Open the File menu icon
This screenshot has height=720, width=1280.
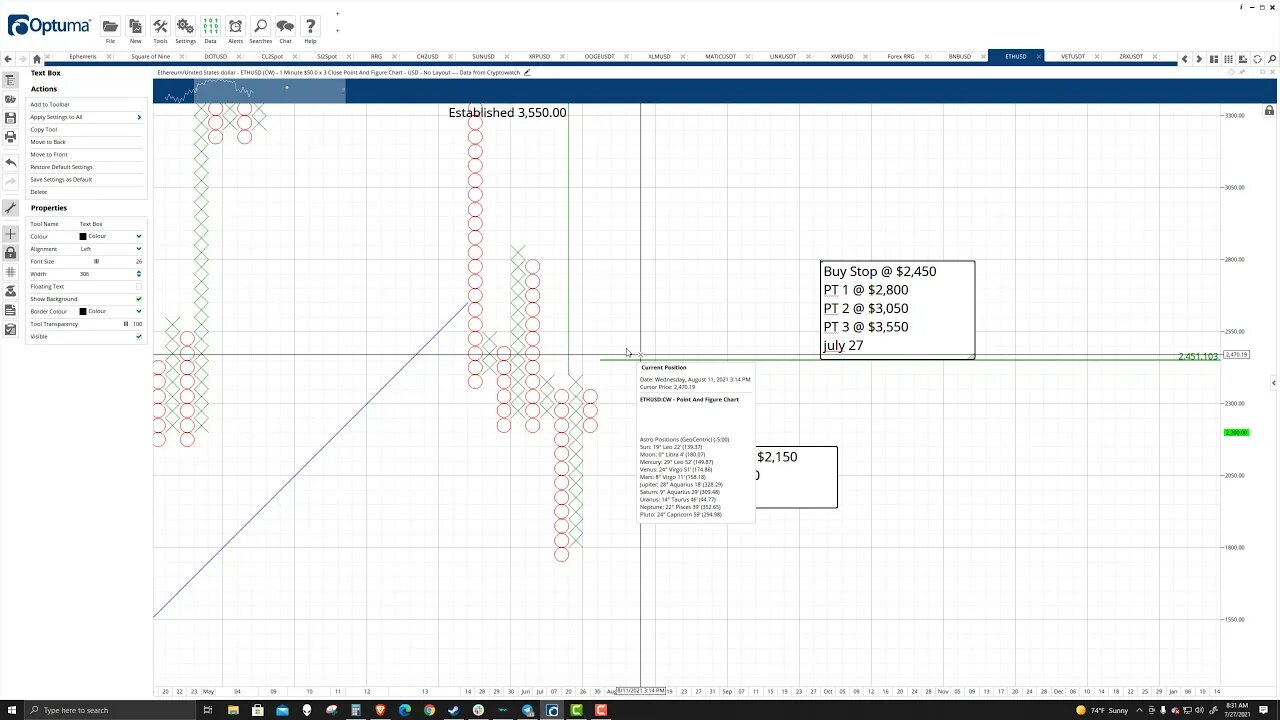110,27
